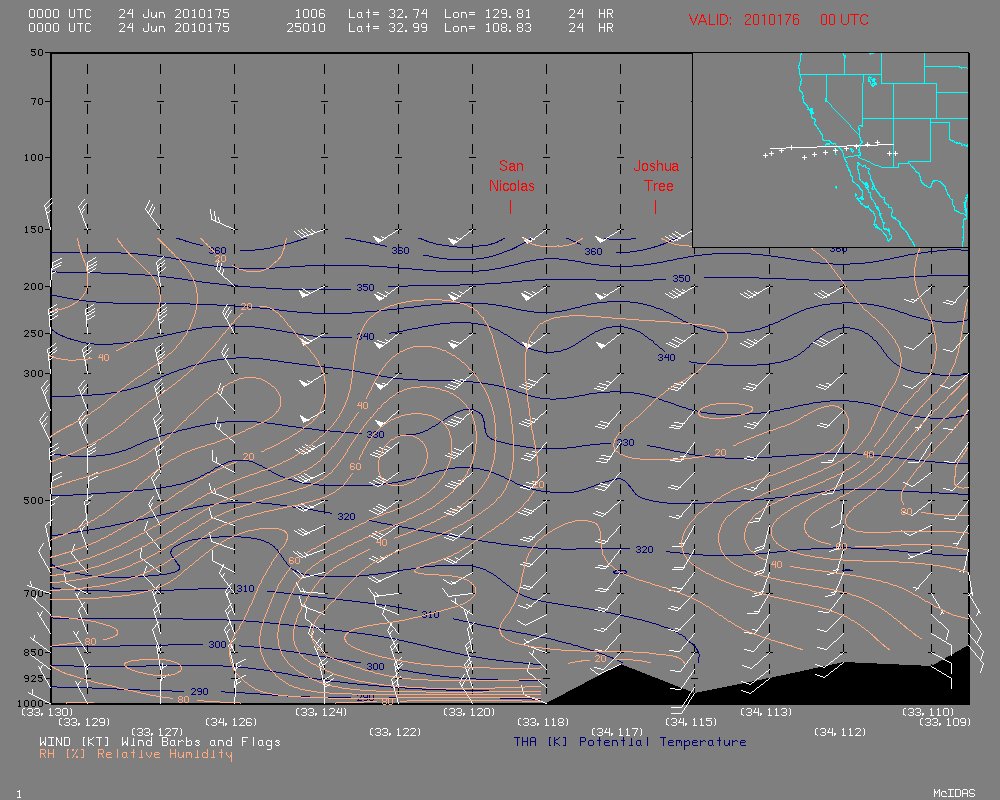Click the McIDAS label in the corner
The image size is (1000, 800).
[954, 793]
